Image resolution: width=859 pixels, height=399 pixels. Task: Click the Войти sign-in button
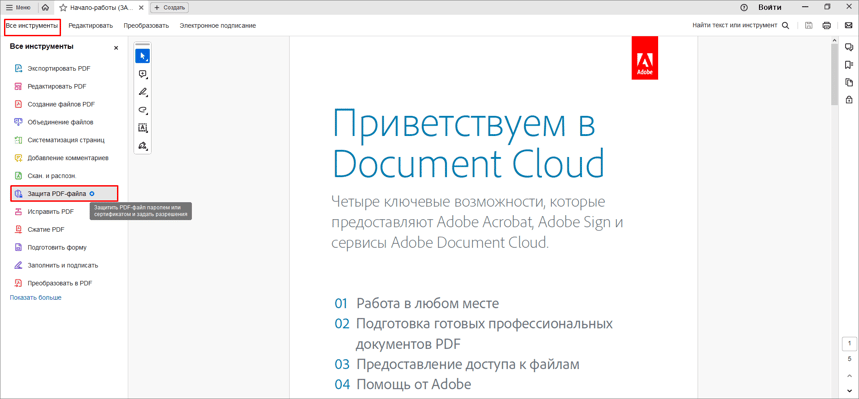point(769,8)
